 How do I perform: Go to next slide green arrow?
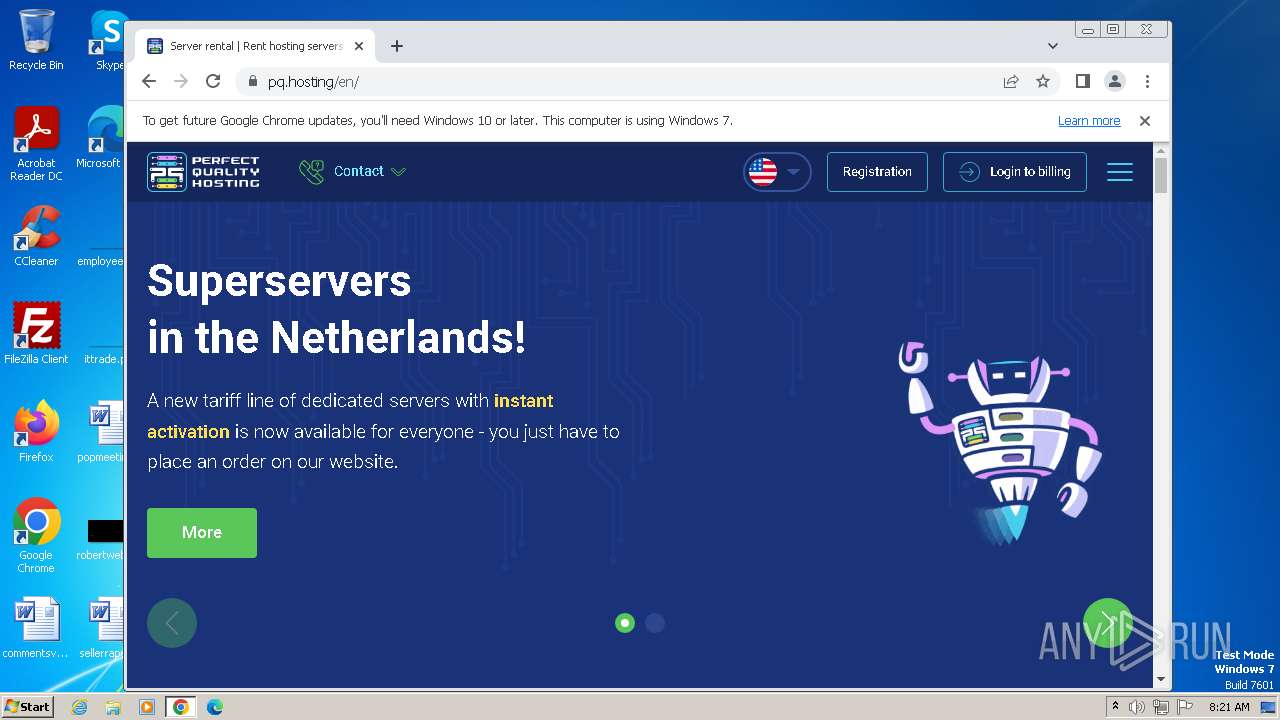[x=1108, y=623]
